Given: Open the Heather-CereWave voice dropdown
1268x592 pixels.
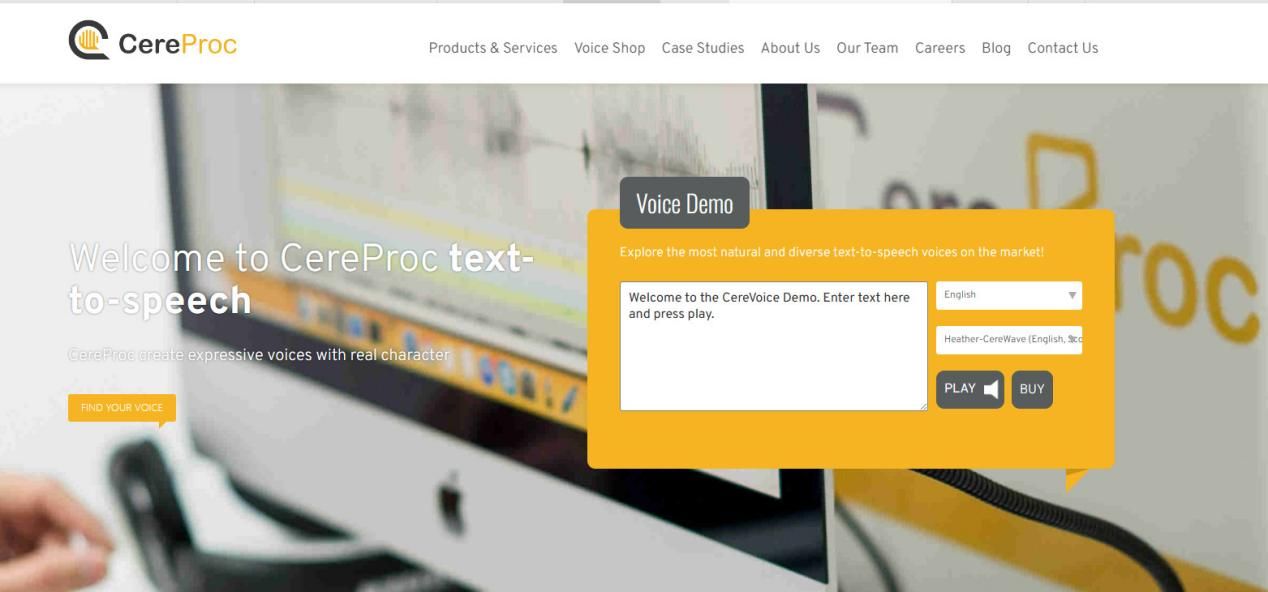Looking at the screenshot, I should pyautogui.click(x=1009, y=339).
